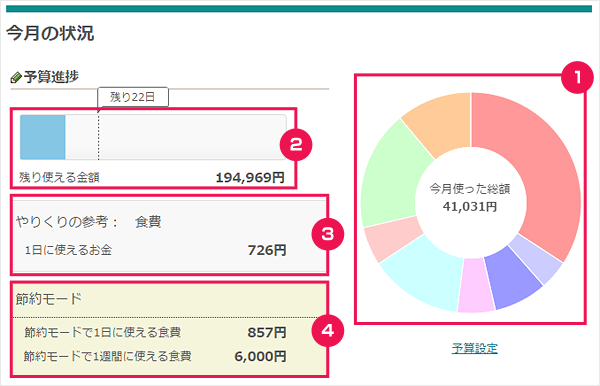Click the やりくりの参考 食費 heading
The width and height of the screenshot is (600, 386).
point(88,222)
